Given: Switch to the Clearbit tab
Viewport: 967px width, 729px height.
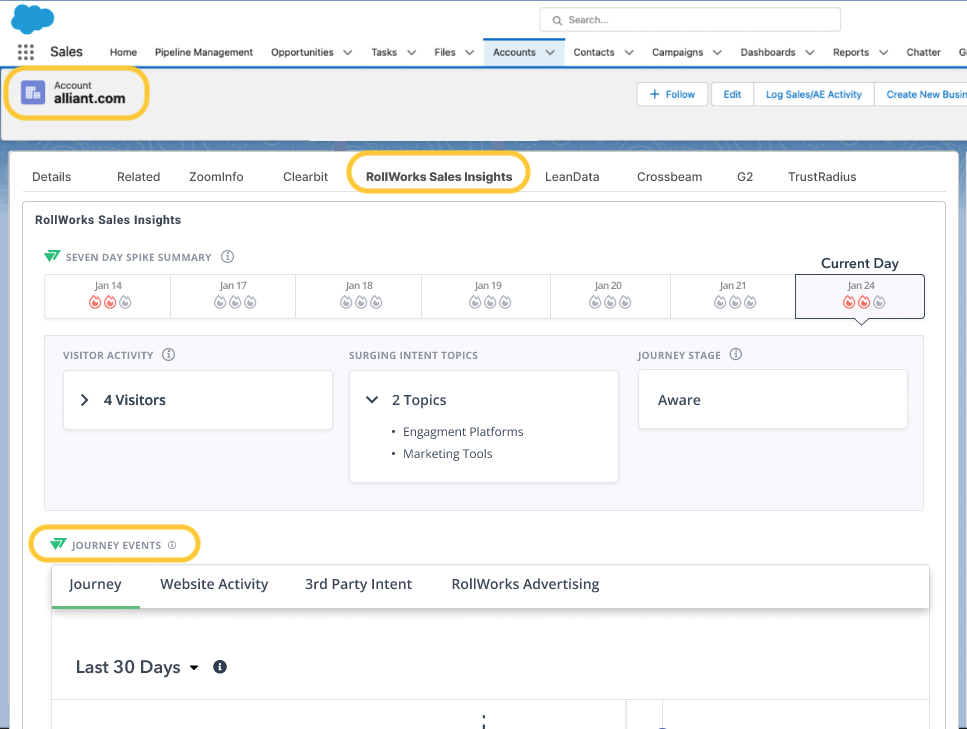Looking at the screenshot, I should [305, 177].
